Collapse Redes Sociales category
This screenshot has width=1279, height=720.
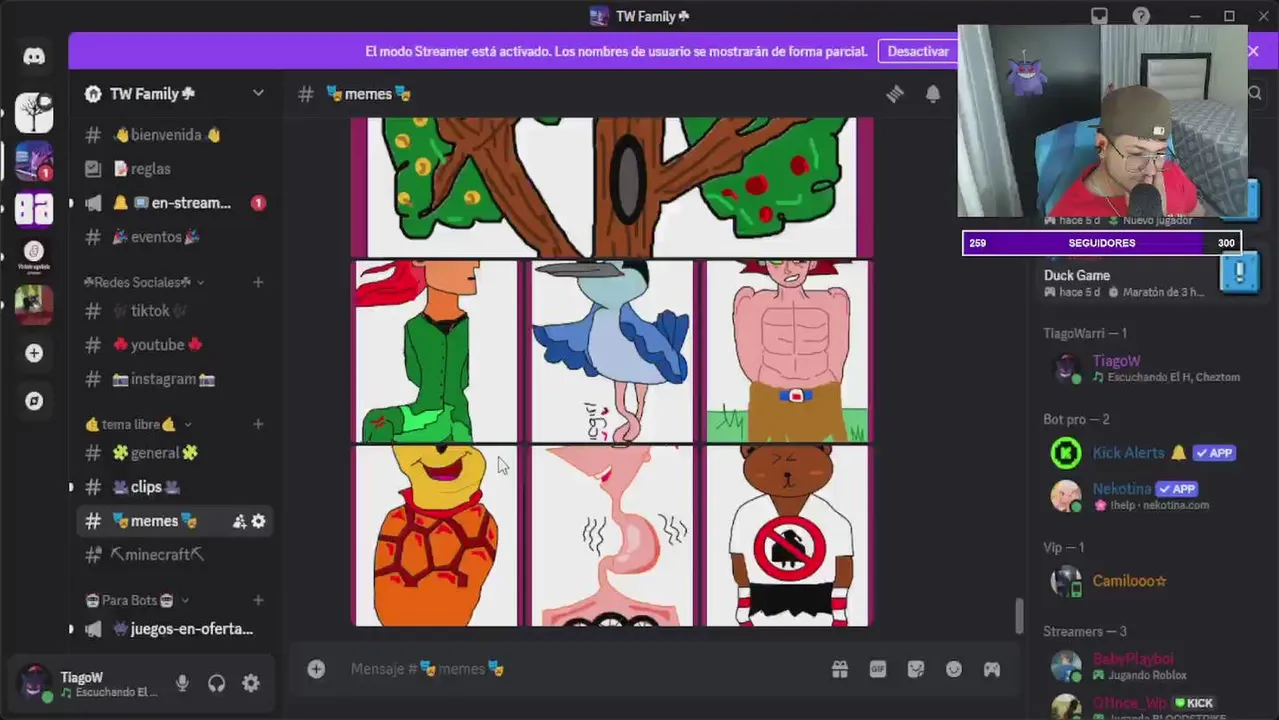[143, 283]
